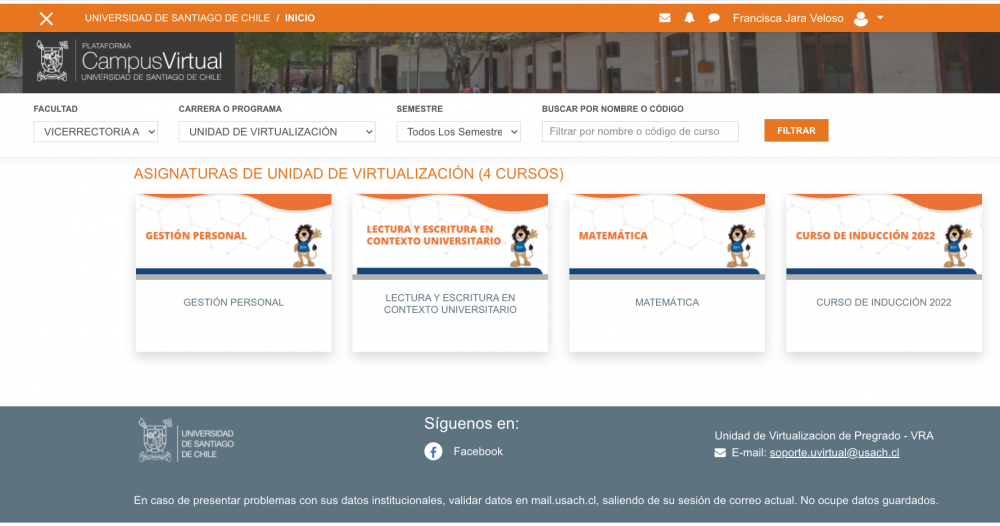
Task: Click the Síguenos en heading
Action: click(471, 423)
